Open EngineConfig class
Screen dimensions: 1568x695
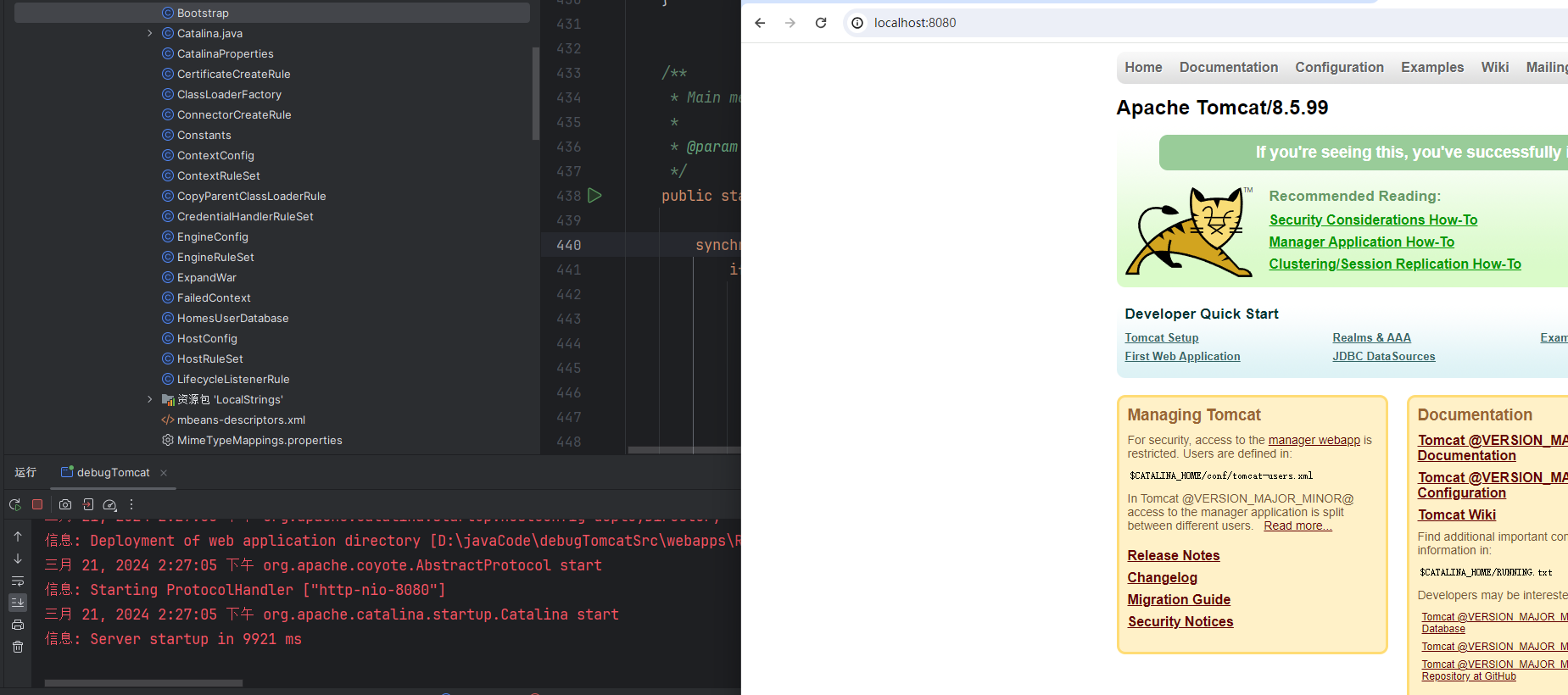212,236
